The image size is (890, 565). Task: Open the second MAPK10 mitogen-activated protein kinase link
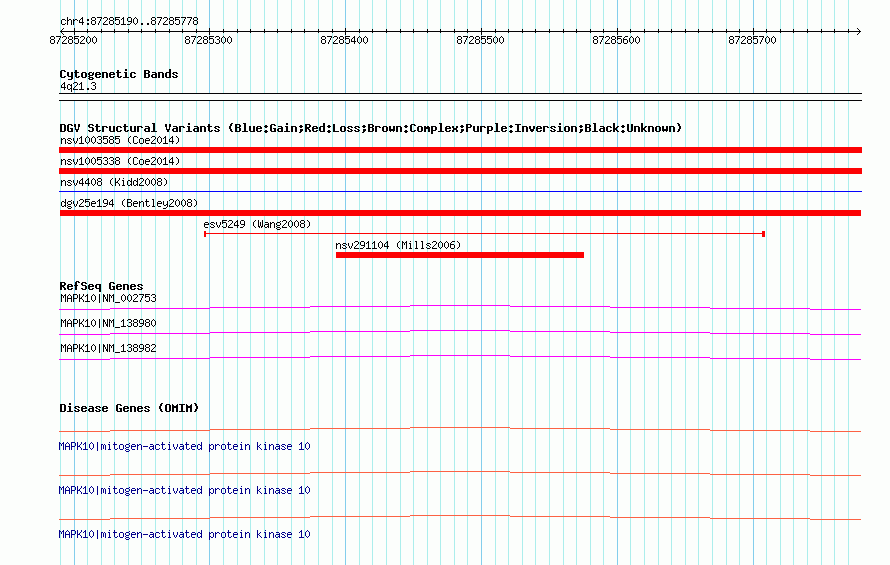[184, 491]
